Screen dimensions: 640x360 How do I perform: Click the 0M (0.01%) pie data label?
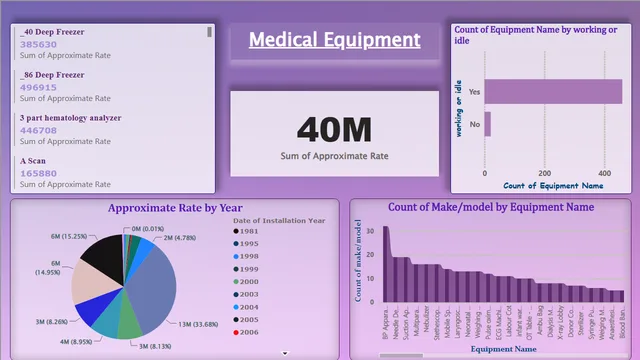tap(148, 229)
